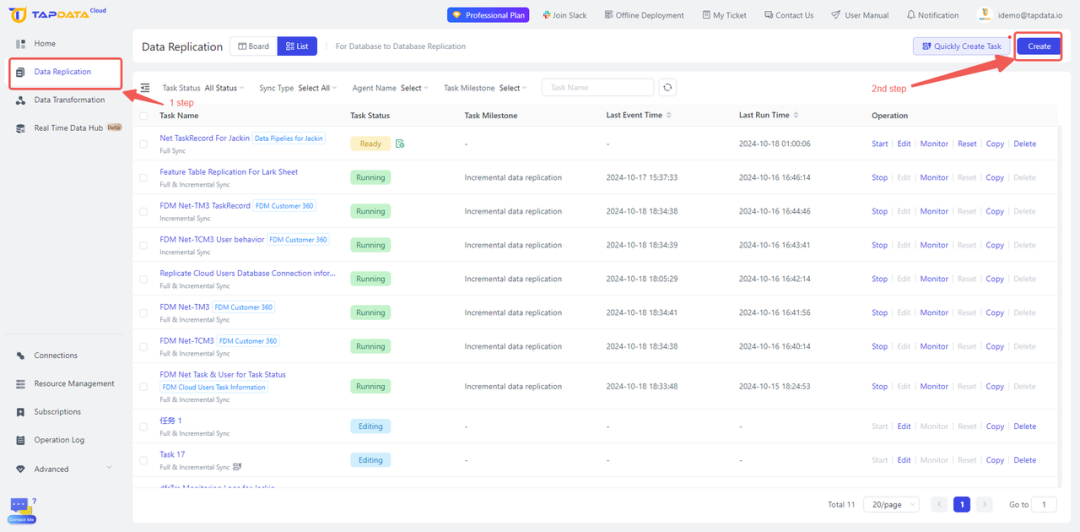
Task: Click schedule icon next to Ready status
Action: point(400,144)
